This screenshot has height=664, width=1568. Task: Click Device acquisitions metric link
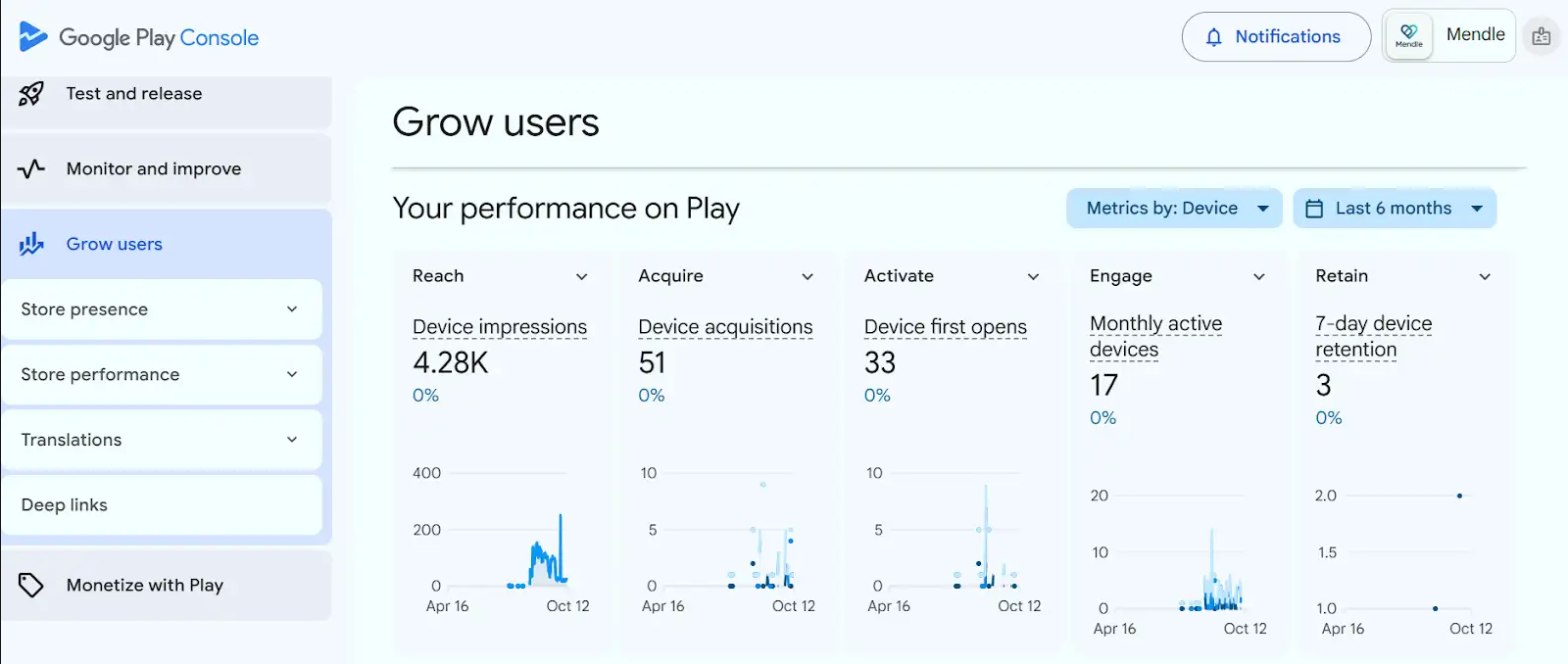point(725,327)
